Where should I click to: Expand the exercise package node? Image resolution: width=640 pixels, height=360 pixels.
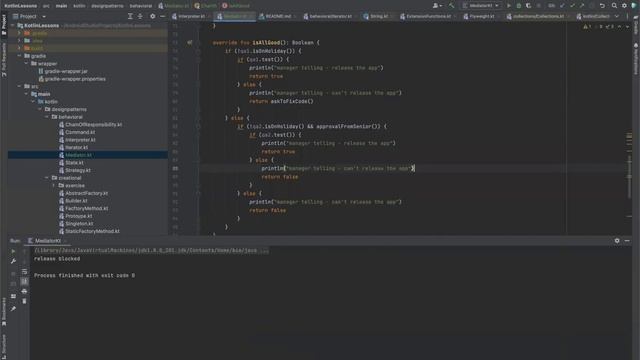click(53, 186)
